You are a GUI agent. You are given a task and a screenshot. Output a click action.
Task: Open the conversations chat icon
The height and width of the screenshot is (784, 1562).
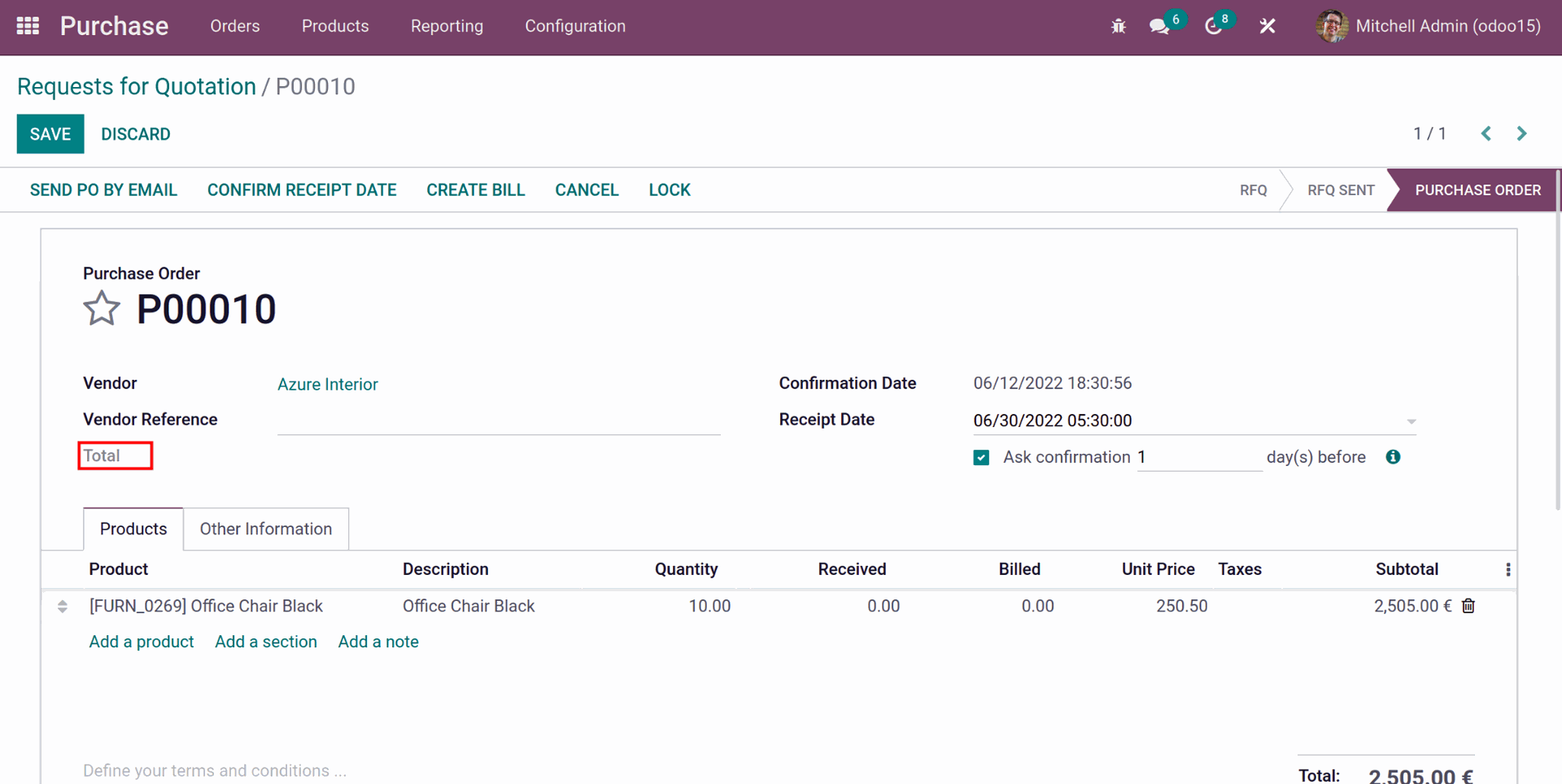[1159, 26]
